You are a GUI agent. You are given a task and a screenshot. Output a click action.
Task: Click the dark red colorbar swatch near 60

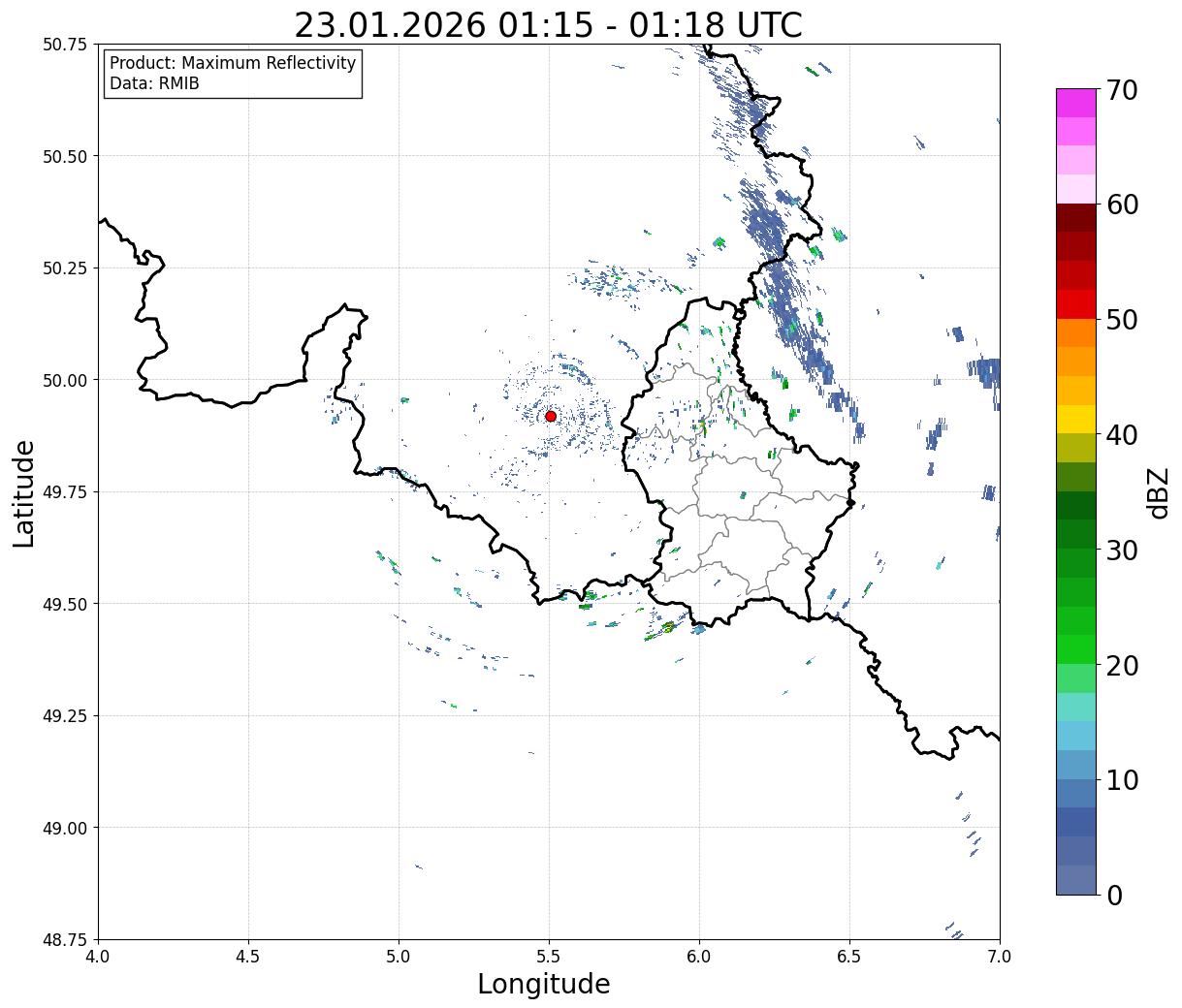(1076, 217)
